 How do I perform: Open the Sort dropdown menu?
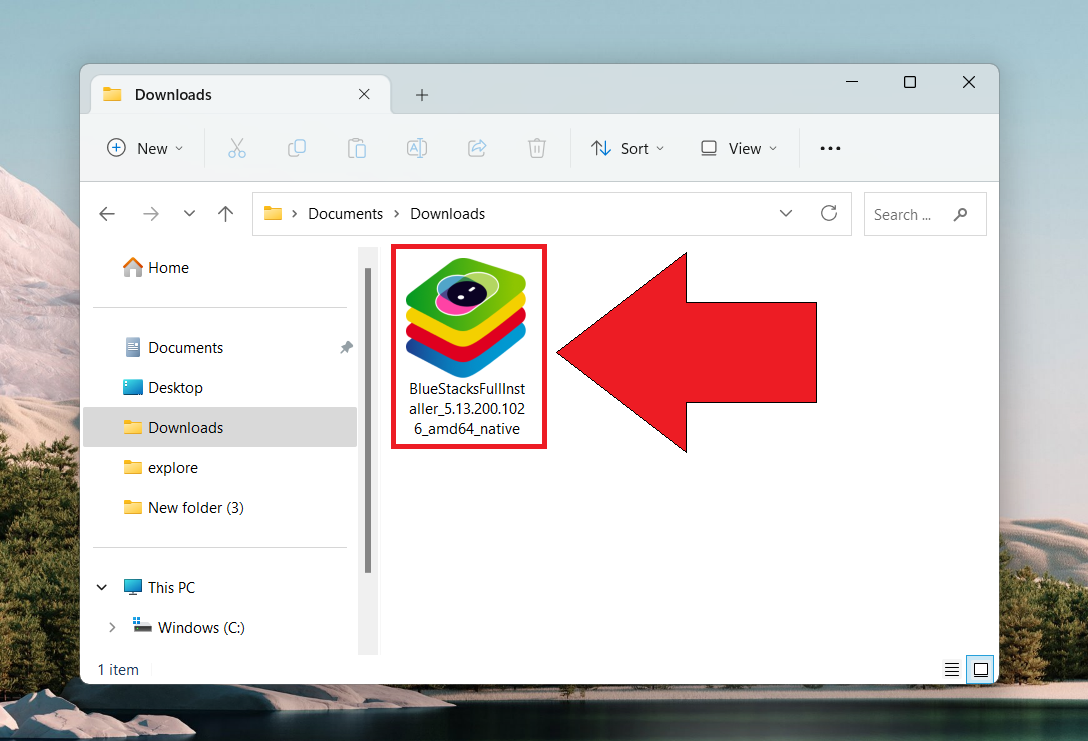[x=628, y=147]
